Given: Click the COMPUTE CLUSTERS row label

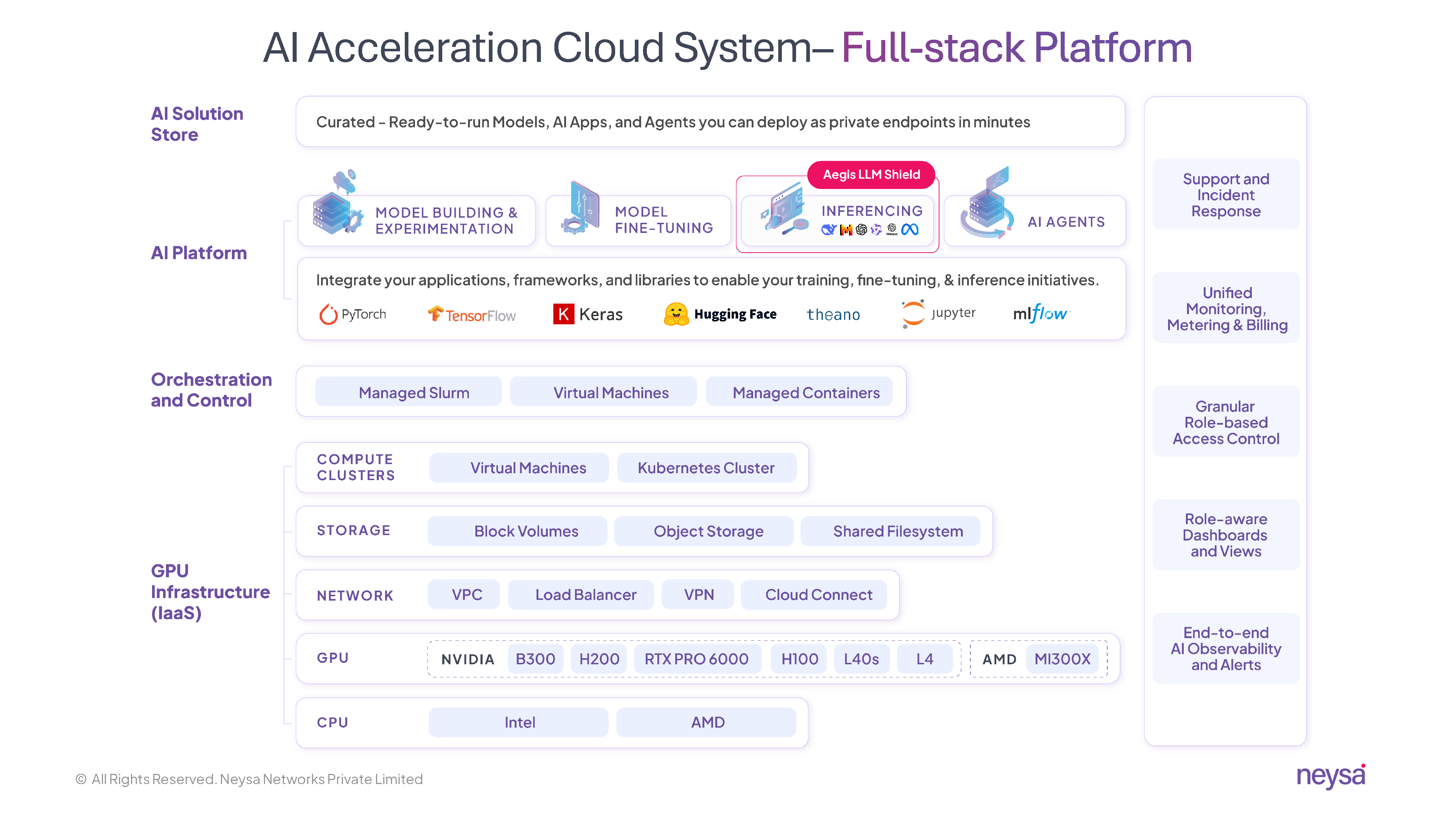Looking at the screenshot, I should point(356,467).
